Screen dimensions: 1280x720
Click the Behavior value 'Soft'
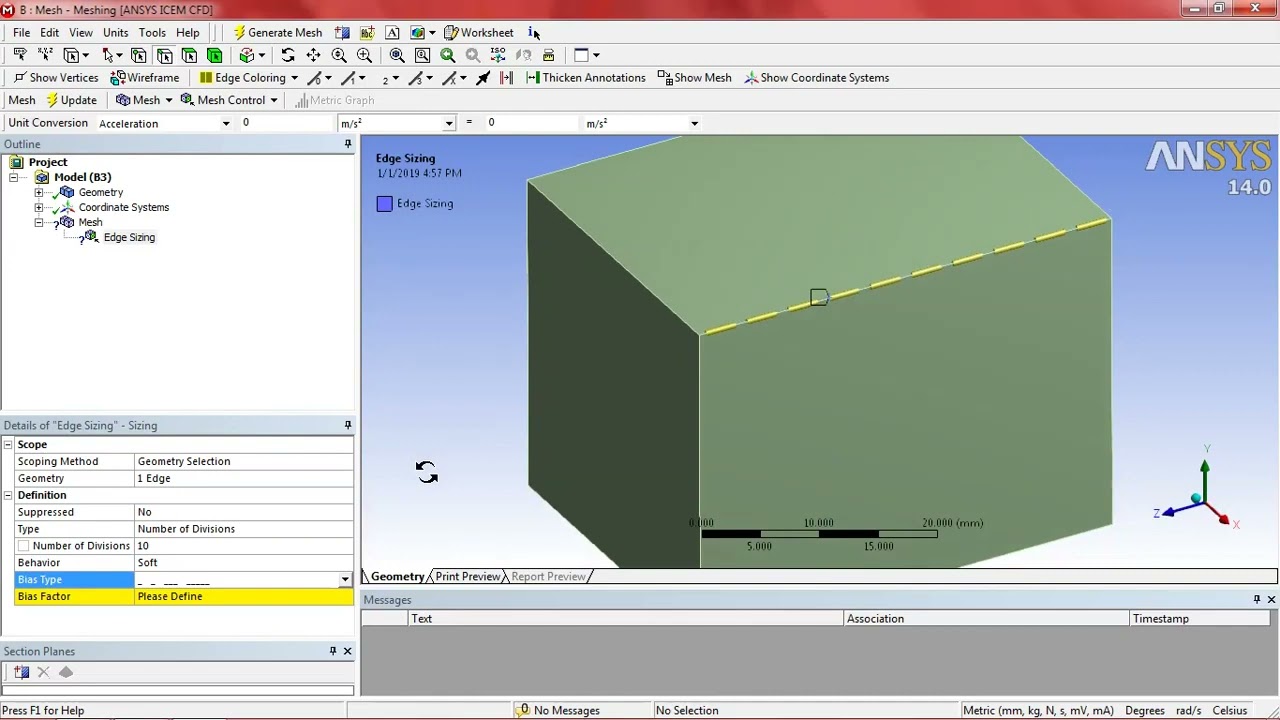tap(244, 563)
